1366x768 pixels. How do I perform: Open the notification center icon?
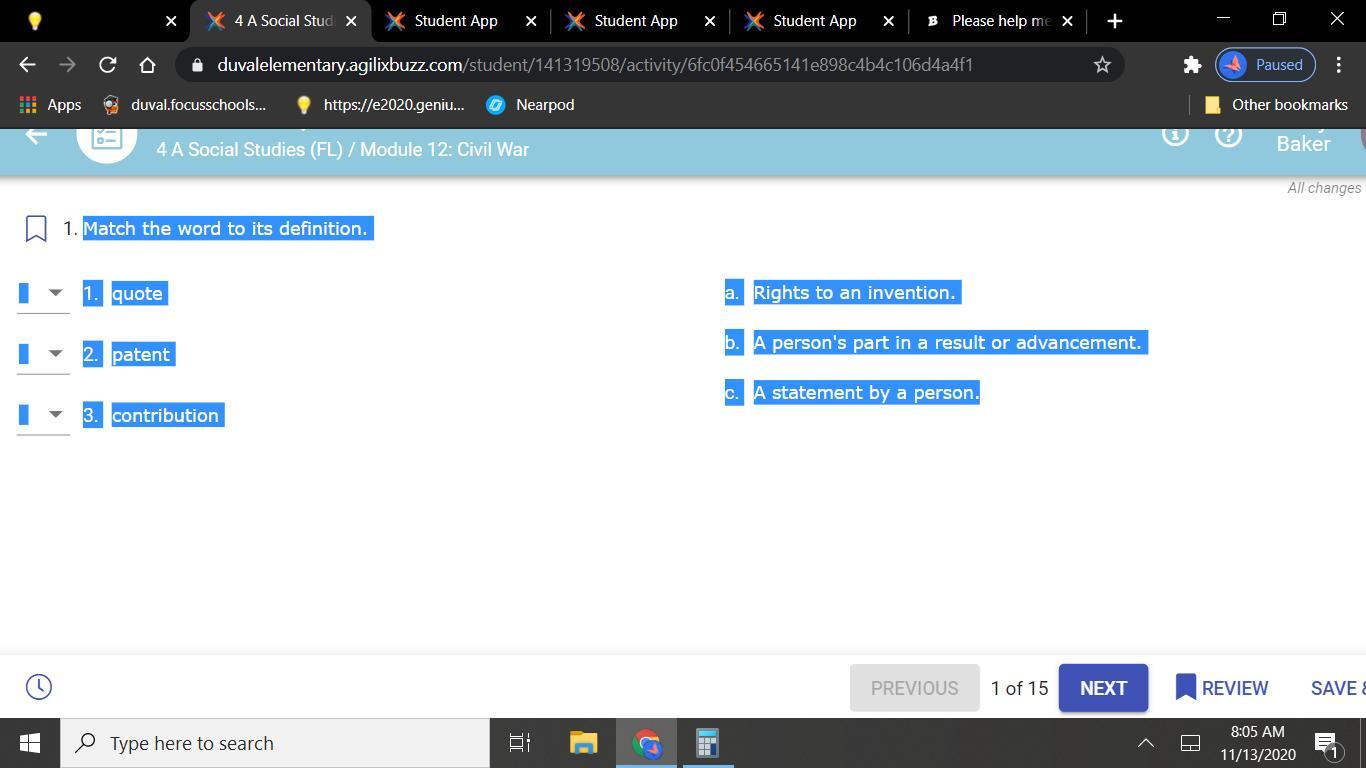pos(1327,744)
